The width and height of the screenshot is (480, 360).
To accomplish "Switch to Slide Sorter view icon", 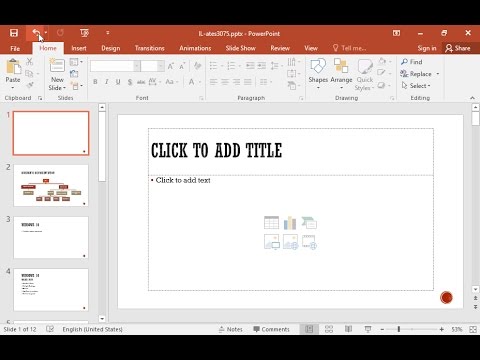I will 329,329.
